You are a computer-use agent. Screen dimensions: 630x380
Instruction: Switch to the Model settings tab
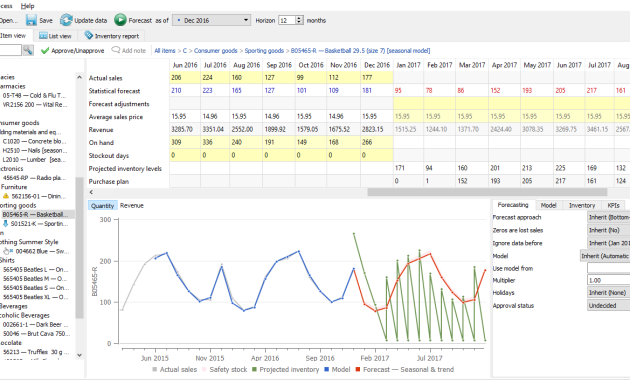click(x=548, y=205)
